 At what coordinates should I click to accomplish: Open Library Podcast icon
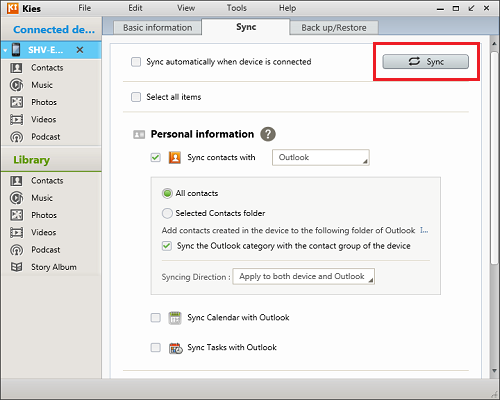pyautogui.click(x=16, y=250)
